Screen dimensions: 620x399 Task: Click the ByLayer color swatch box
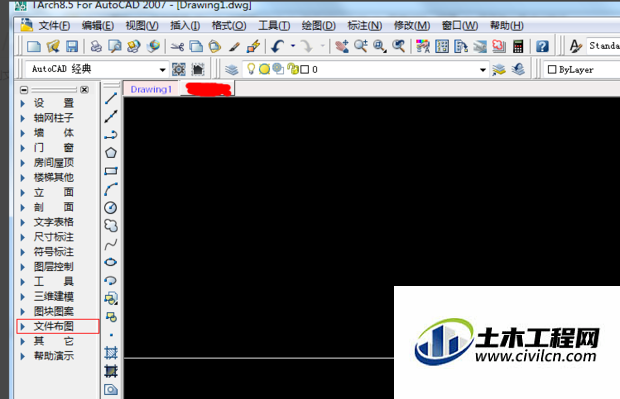[552, 70]
